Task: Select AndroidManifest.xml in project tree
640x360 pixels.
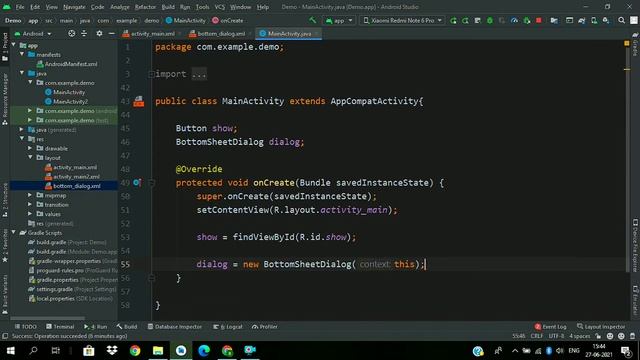Action: coord(71,64)
